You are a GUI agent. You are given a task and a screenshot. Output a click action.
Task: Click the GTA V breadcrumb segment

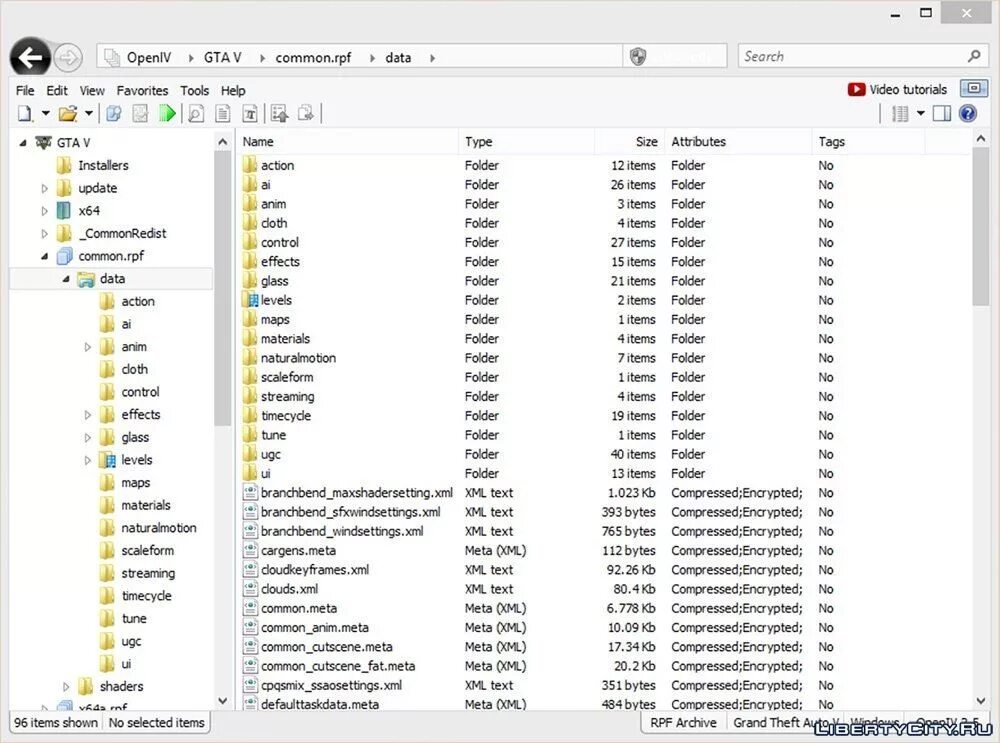point(222,57)
